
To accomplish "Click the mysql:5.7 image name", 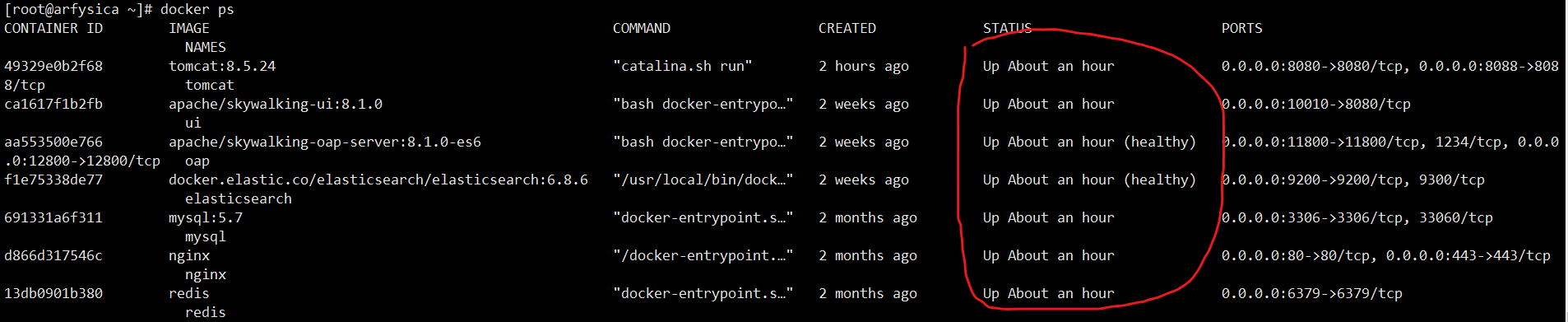I will click(206, 218).
